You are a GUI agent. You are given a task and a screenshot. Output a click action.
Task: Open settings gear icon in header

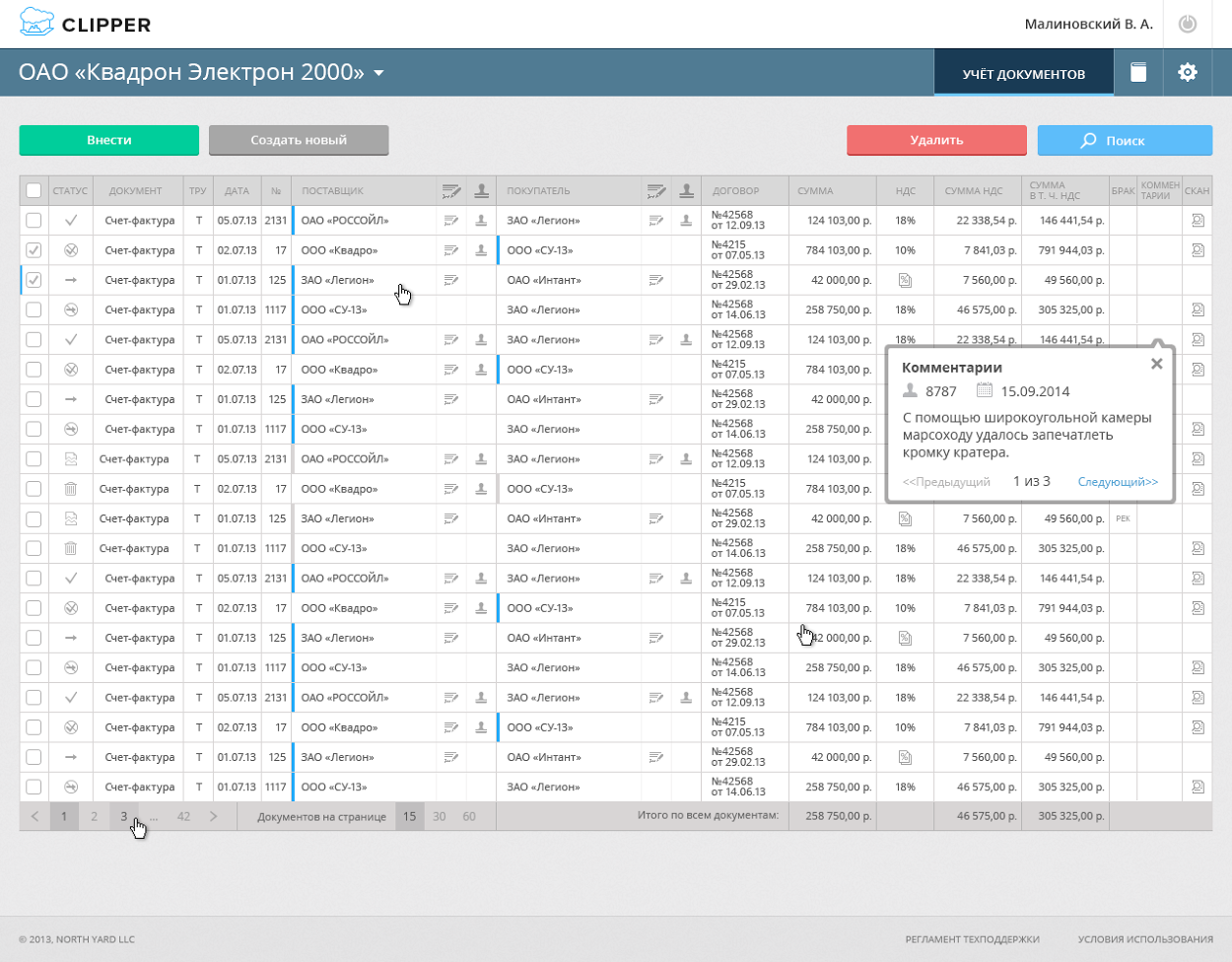tap(1188, 72)
